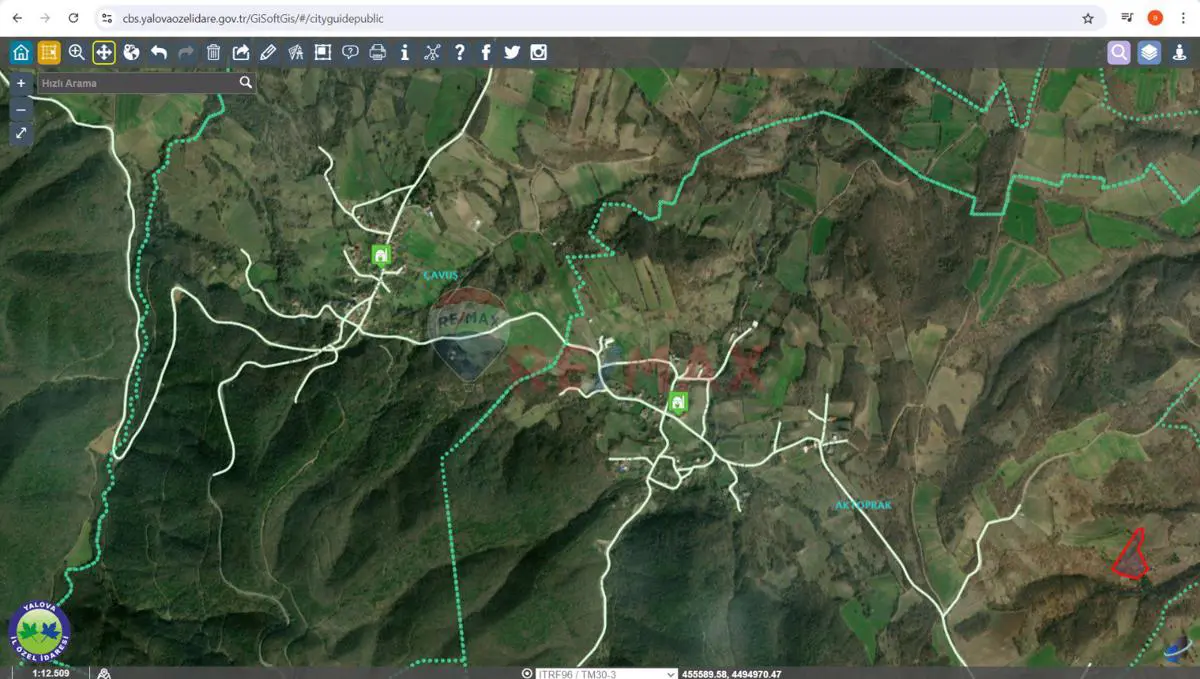Select the orange grid selection tool
The width and height of the screenshot is (1200, 679).
49,53
